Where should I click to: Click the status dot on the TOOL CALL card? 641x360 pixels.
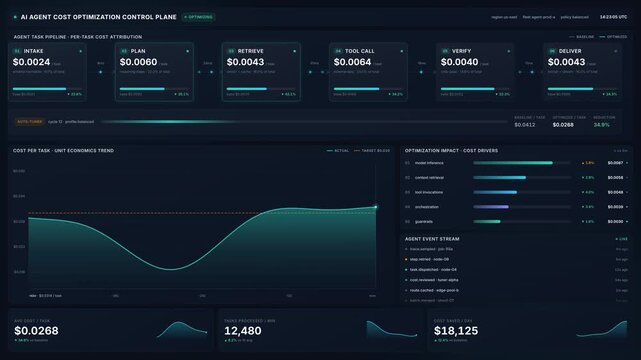pos(401,51)
